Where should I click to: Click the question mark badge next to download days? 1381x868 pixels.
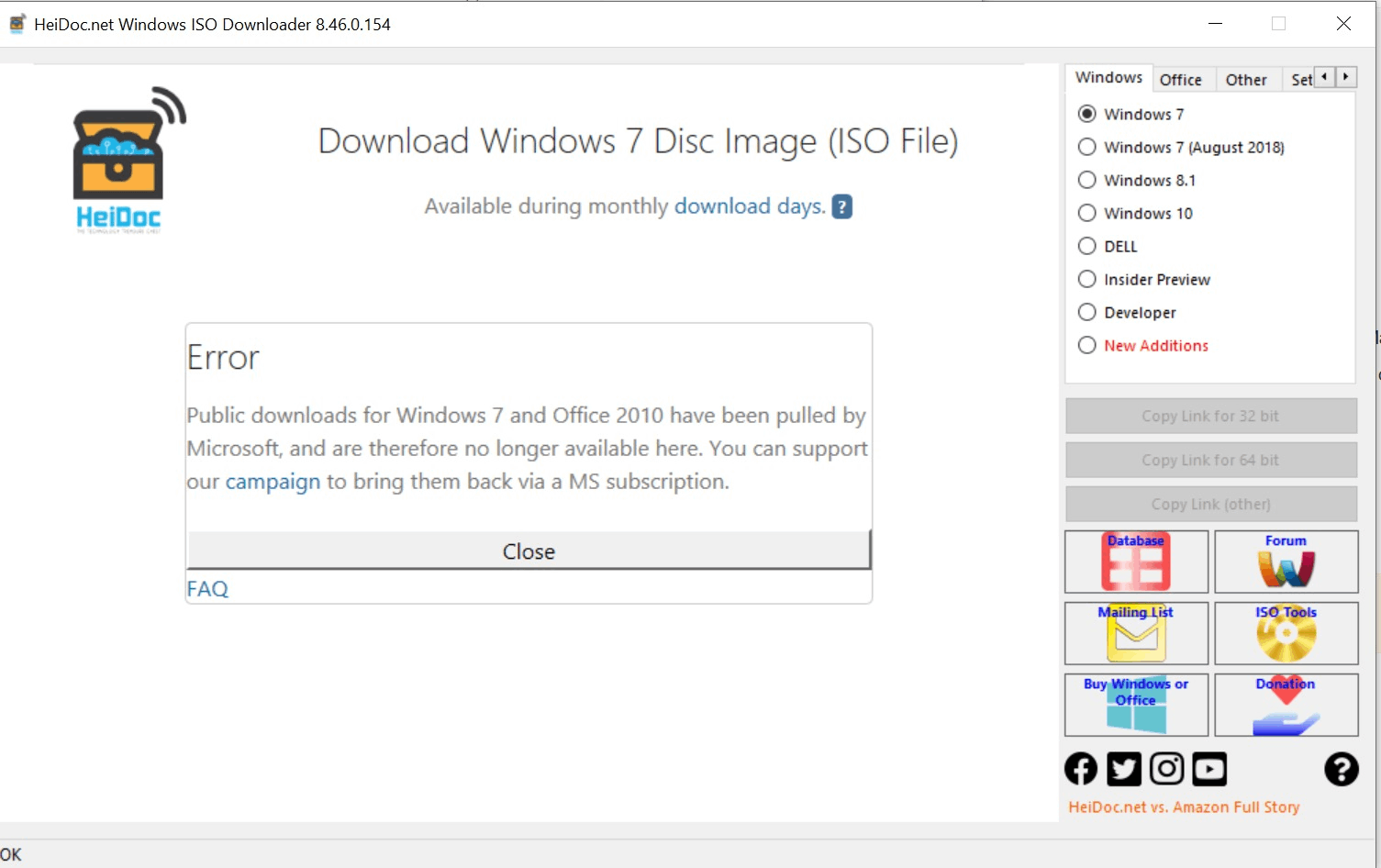[x=841, y=206]
